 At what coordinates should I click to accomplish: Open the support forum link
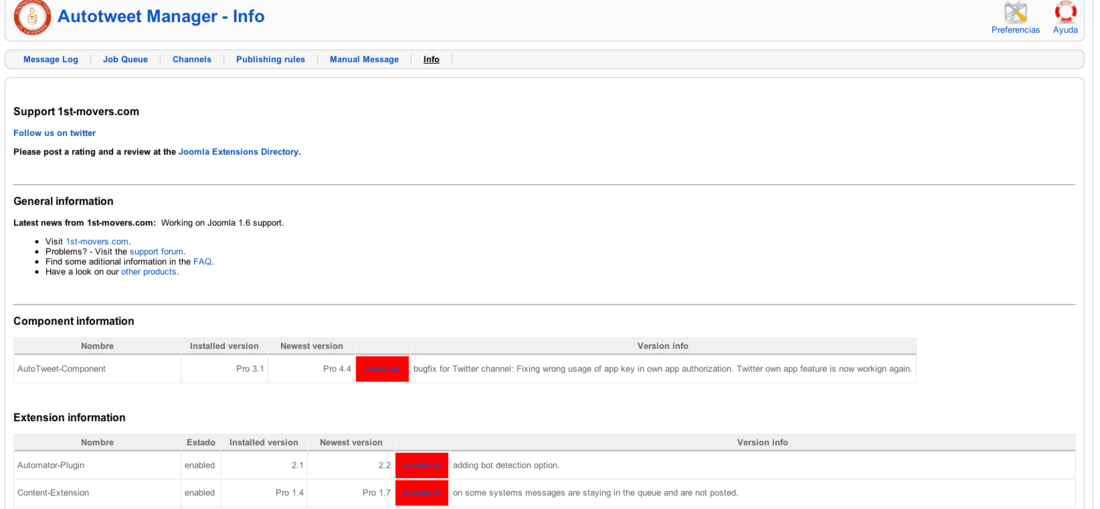click(x=156, y=251)
